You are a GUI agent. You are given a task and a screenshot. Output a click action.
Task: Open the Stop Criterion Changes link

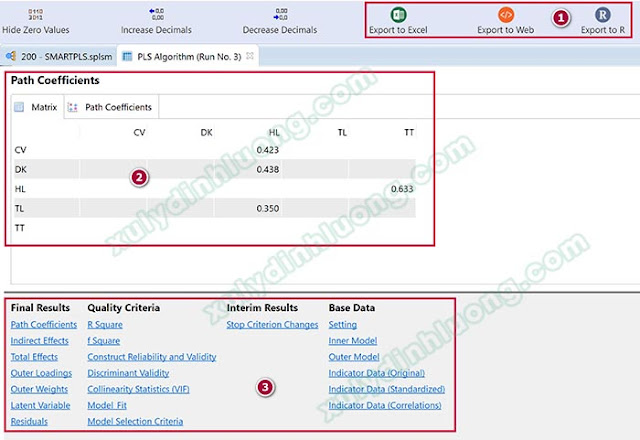point(272,324)
